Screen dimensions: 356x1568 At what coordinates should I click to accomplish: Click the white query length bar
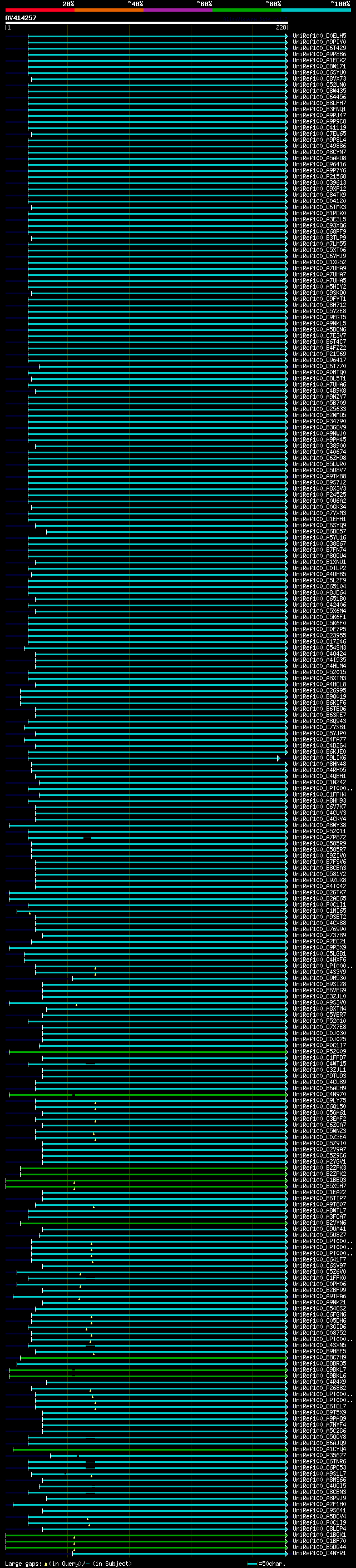pos(147,22)
